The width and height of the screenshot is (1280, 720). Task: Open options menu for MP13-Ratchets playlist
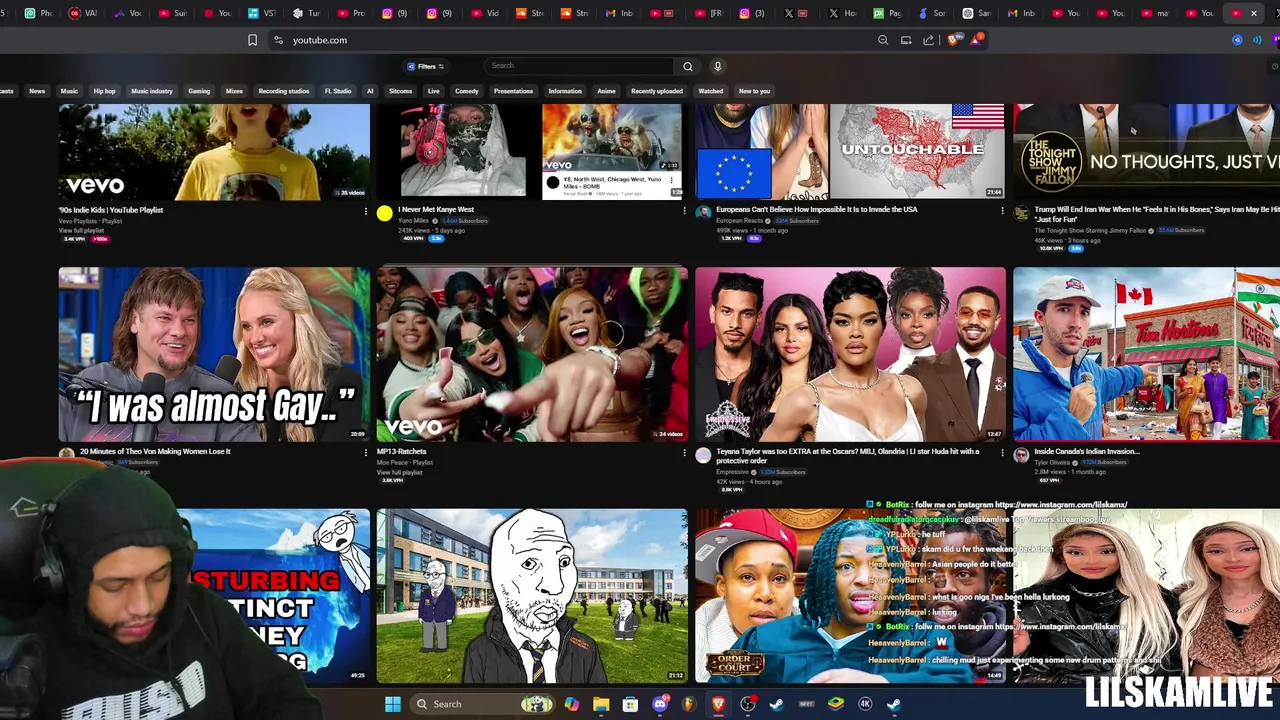[684, 453]
